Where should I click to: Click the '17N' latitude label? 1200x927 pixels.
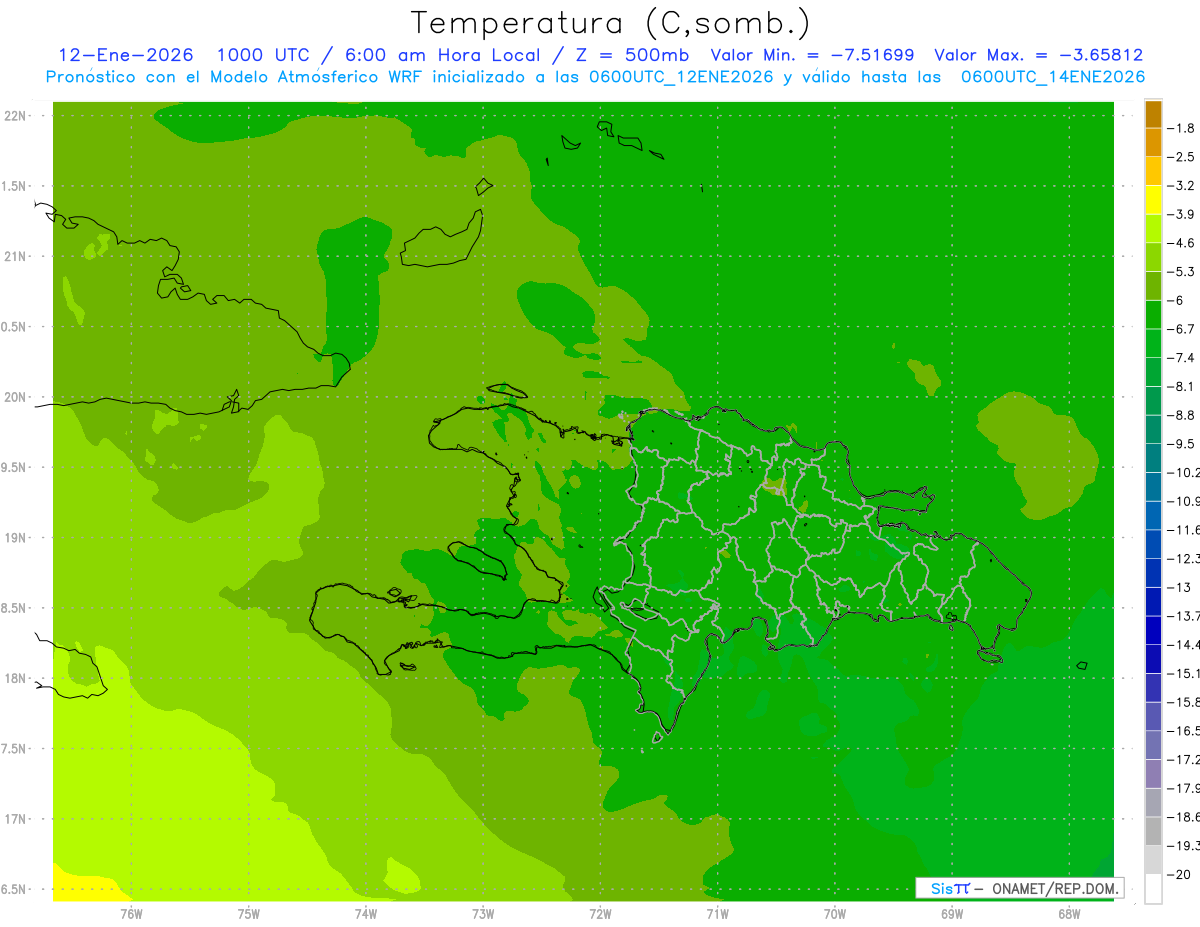point(15,820)
